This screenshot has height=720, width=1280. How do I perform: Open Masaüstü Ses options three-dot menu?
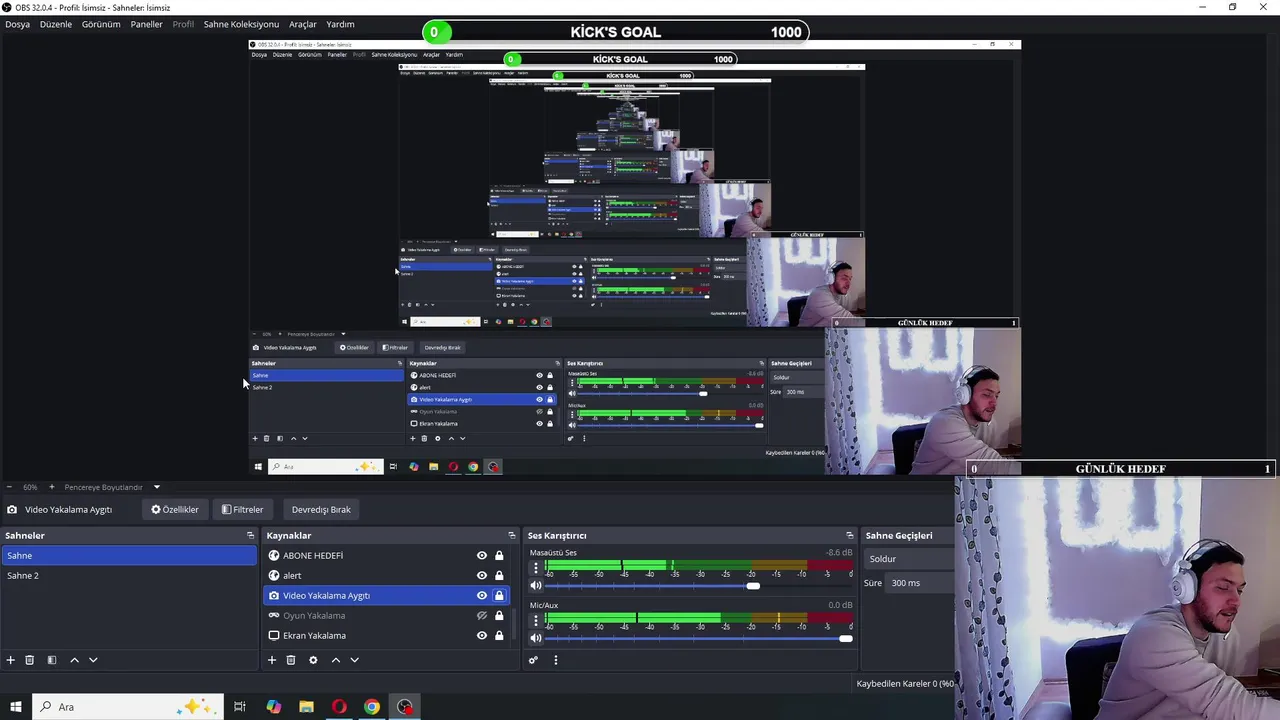(x=536, y=568)
